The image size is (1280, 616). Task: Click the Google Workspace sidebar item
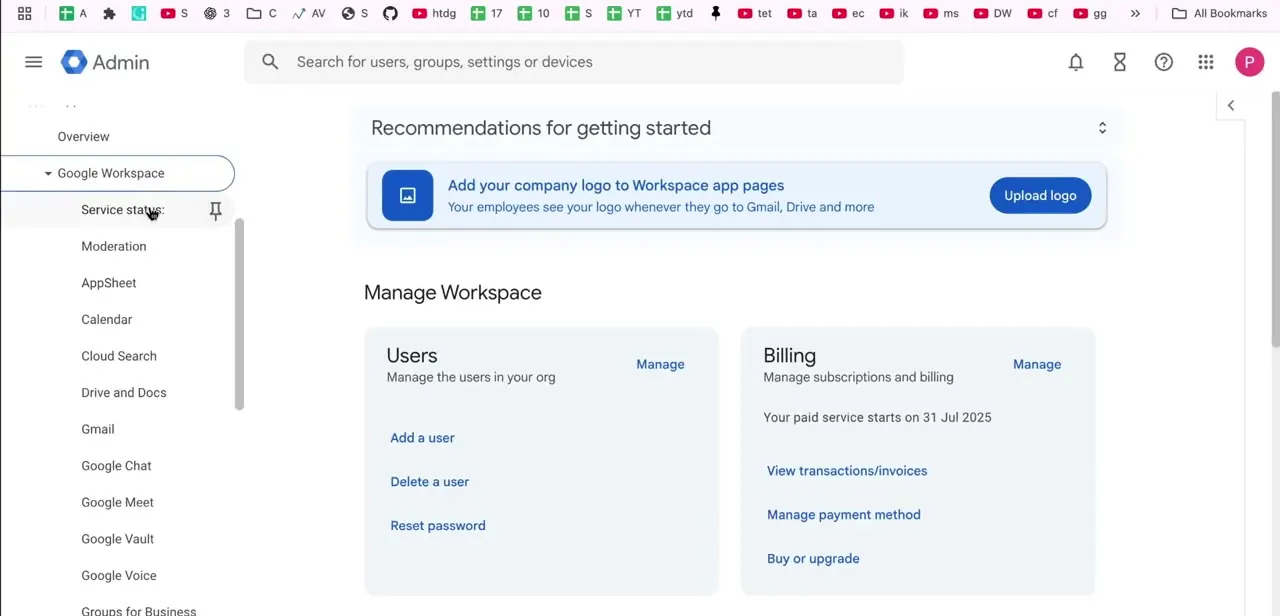[x=117, y=173]
